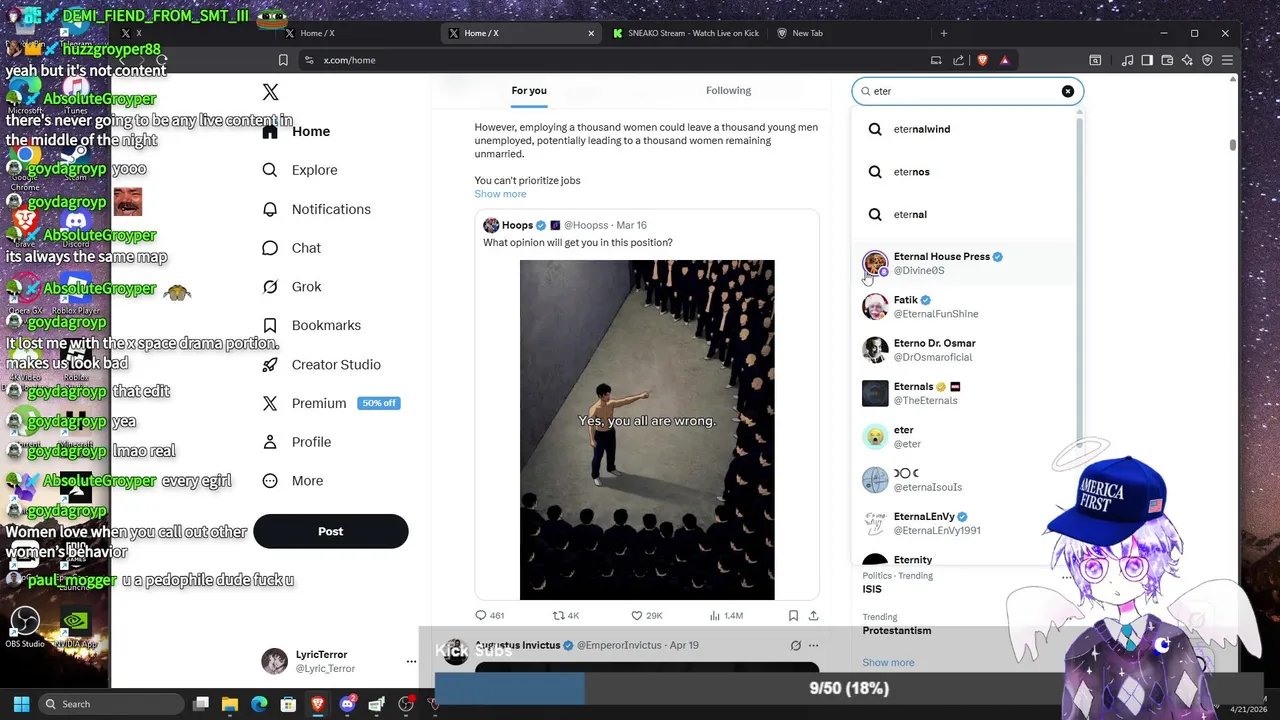Open a new browser tab
The width and height of the screenshot is (1280, 720).
pyautogui.click(x=943, y=33)
